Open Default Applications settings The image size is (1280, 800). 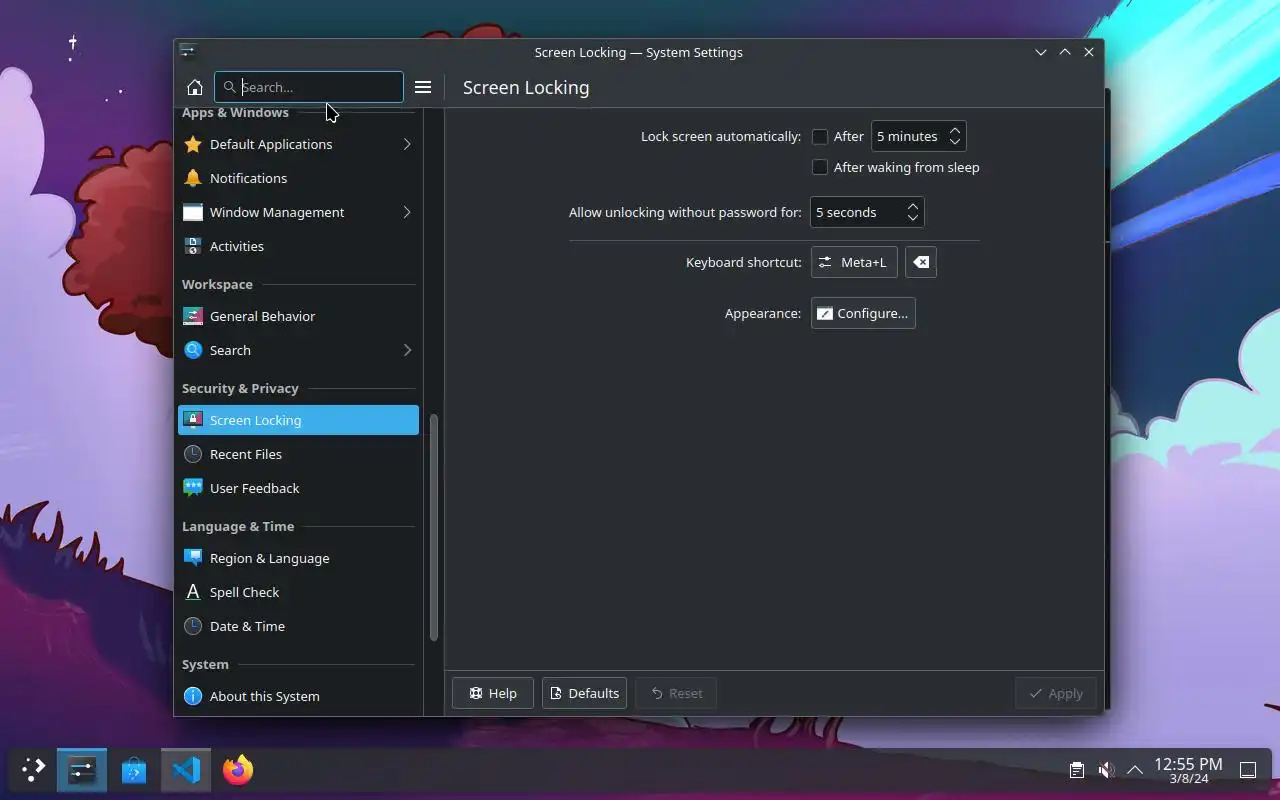click(298, 144)
